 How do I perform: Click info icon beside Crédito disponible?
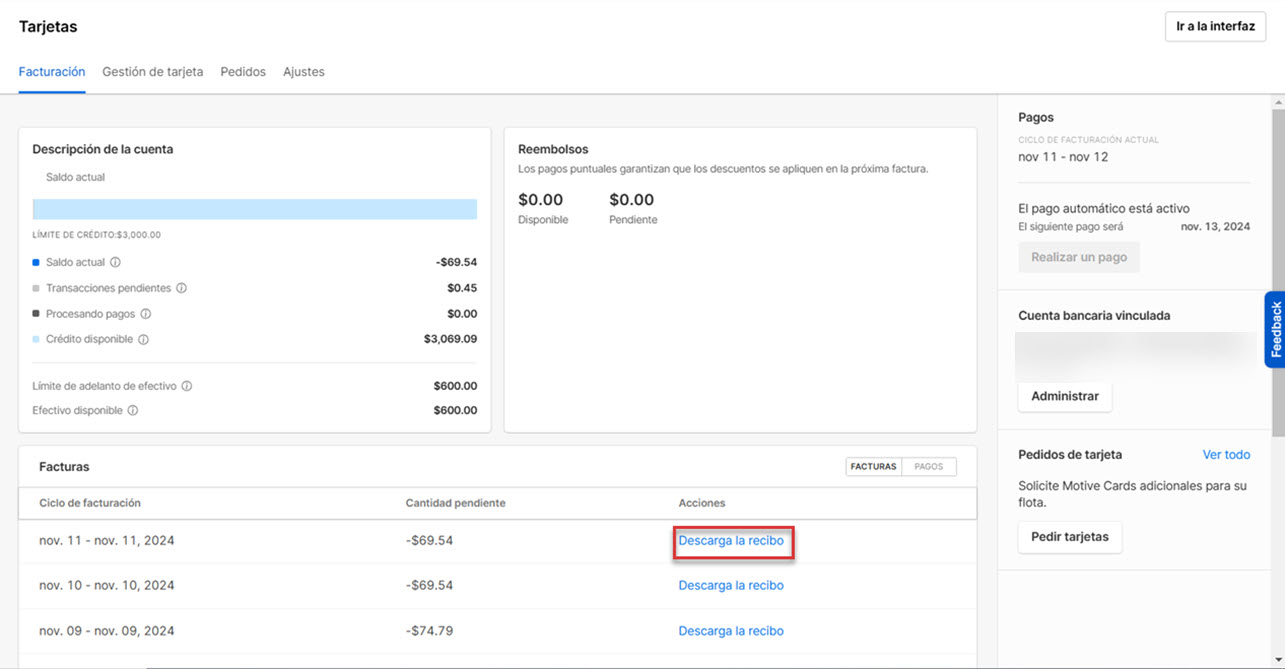pyautogui.click(x=143, y=340)
